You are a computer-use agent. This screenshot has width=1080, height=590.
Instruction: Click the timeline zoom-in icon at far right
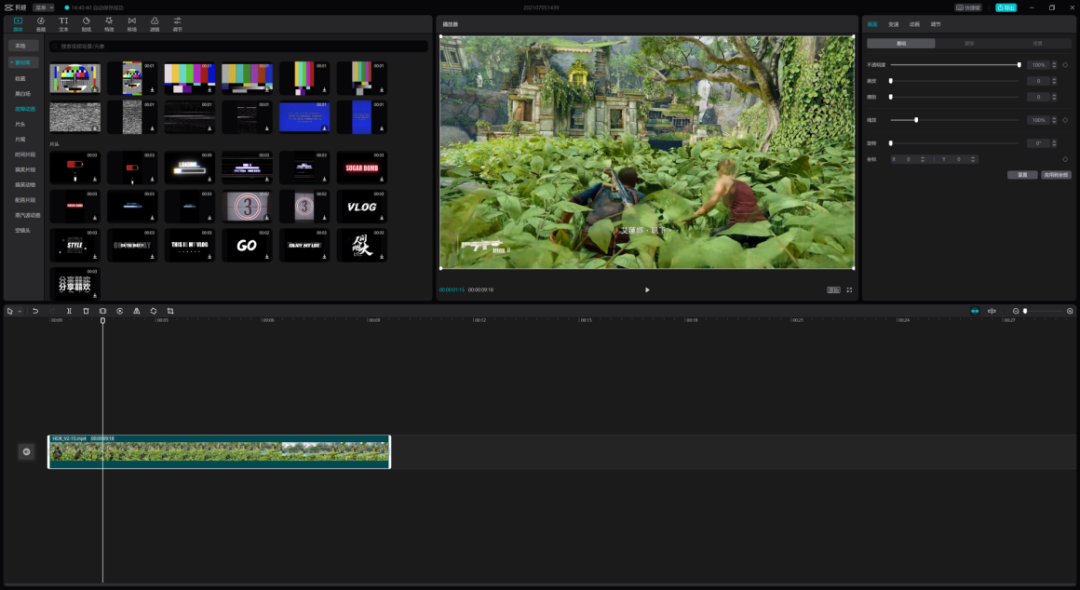tap(1070, 311)
